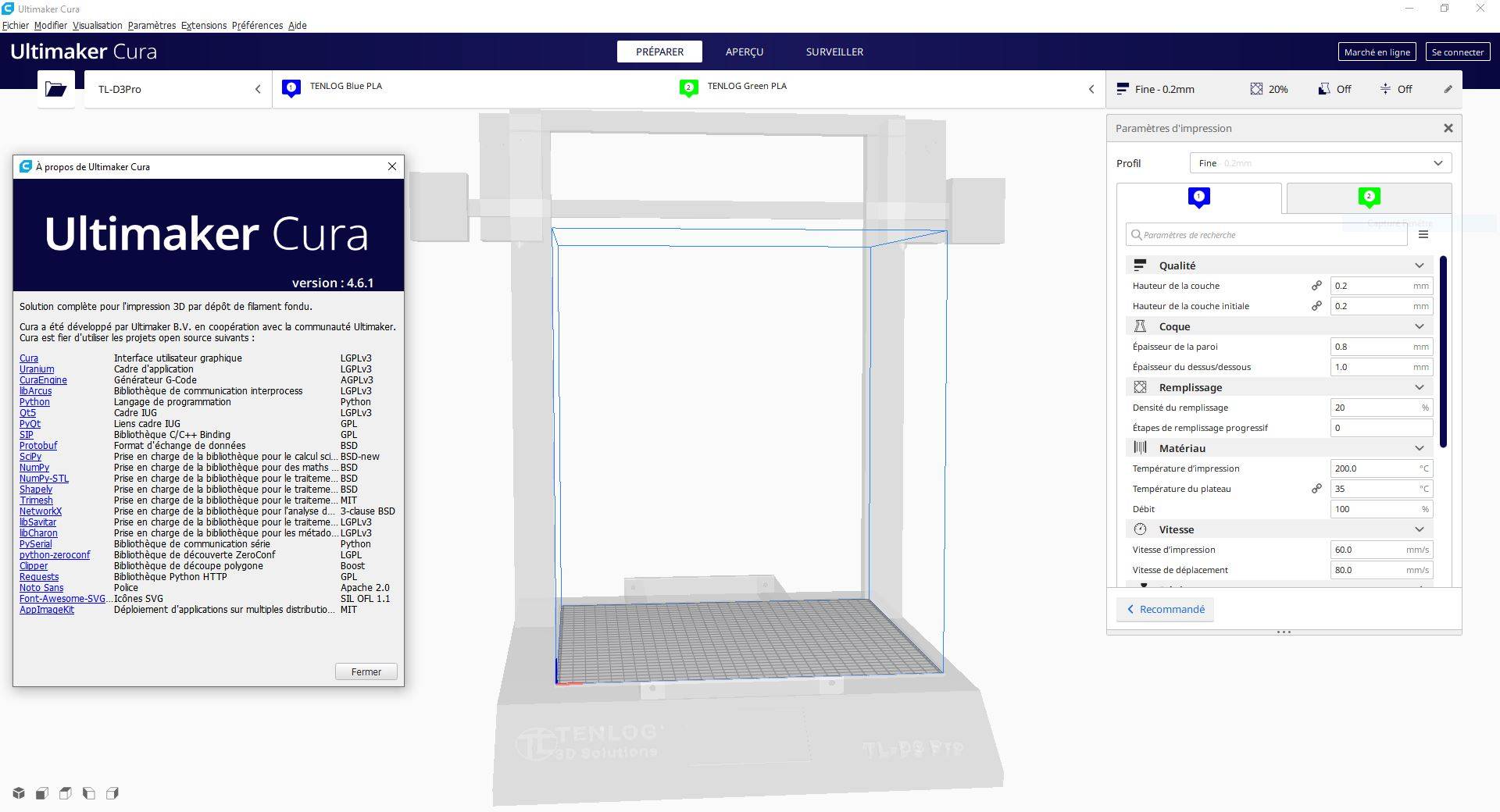Click the Débit value field
This screenshot has width=1500, height=812.
tap(1381, 509)
